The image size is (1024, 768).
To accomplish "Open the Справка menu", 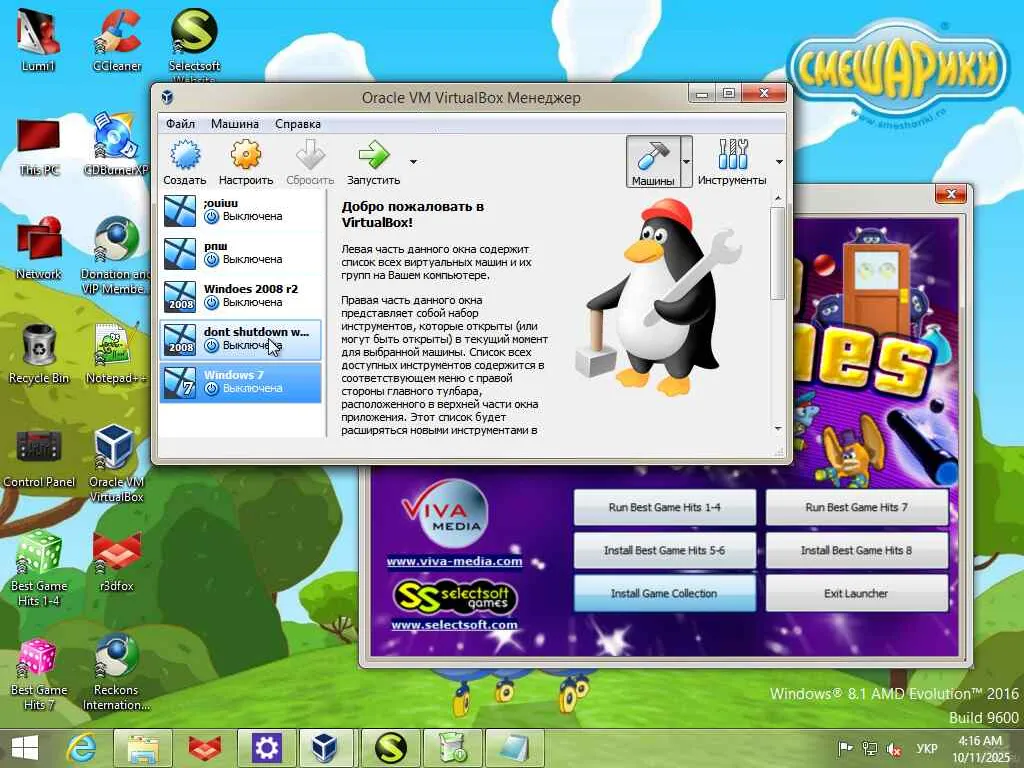I will (298, 123).
